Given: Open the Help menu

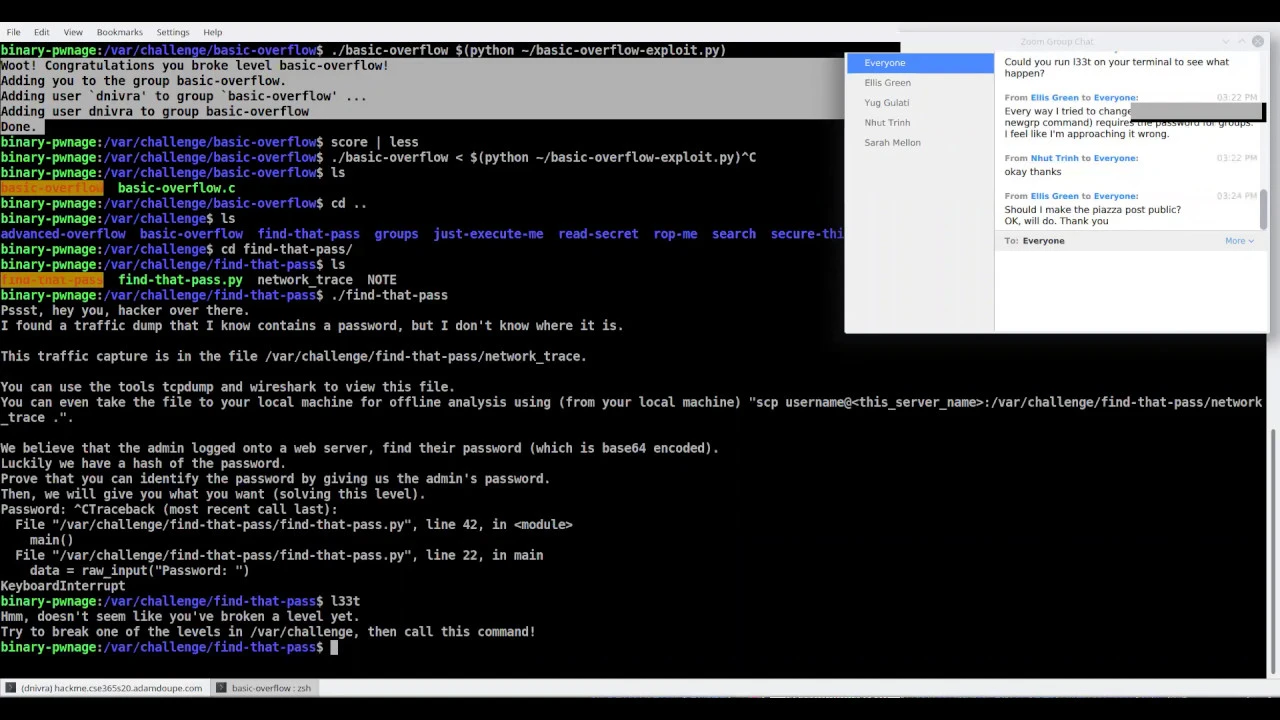Looking at the screenshot, I should coord(213,32).
